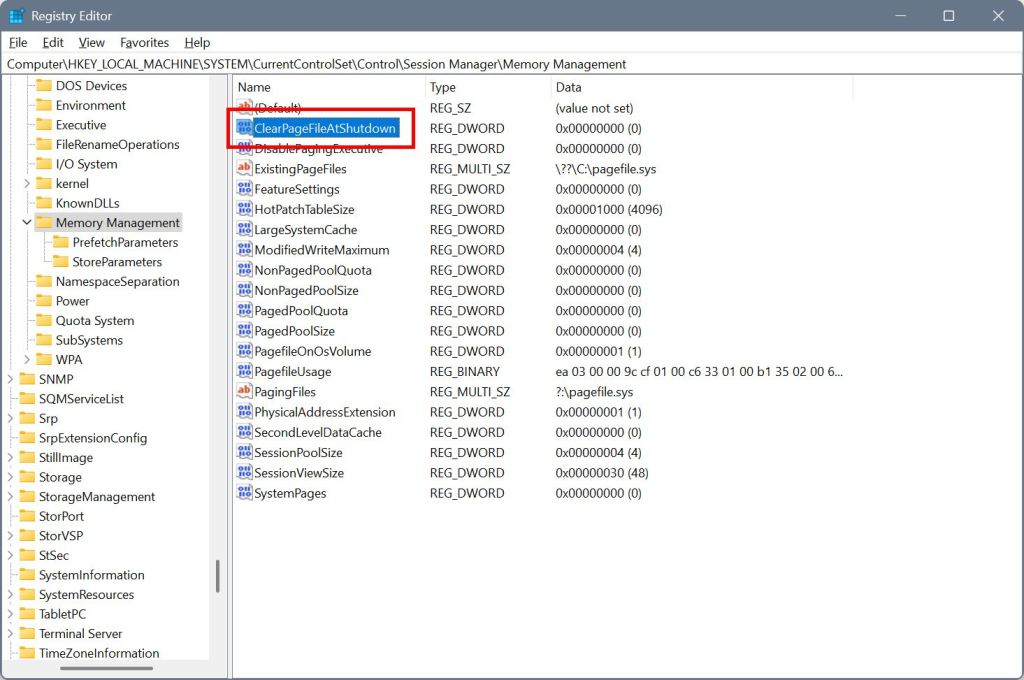Click the PrefetchParameters folder icon

pyautogui.click(x=61, y=242)
